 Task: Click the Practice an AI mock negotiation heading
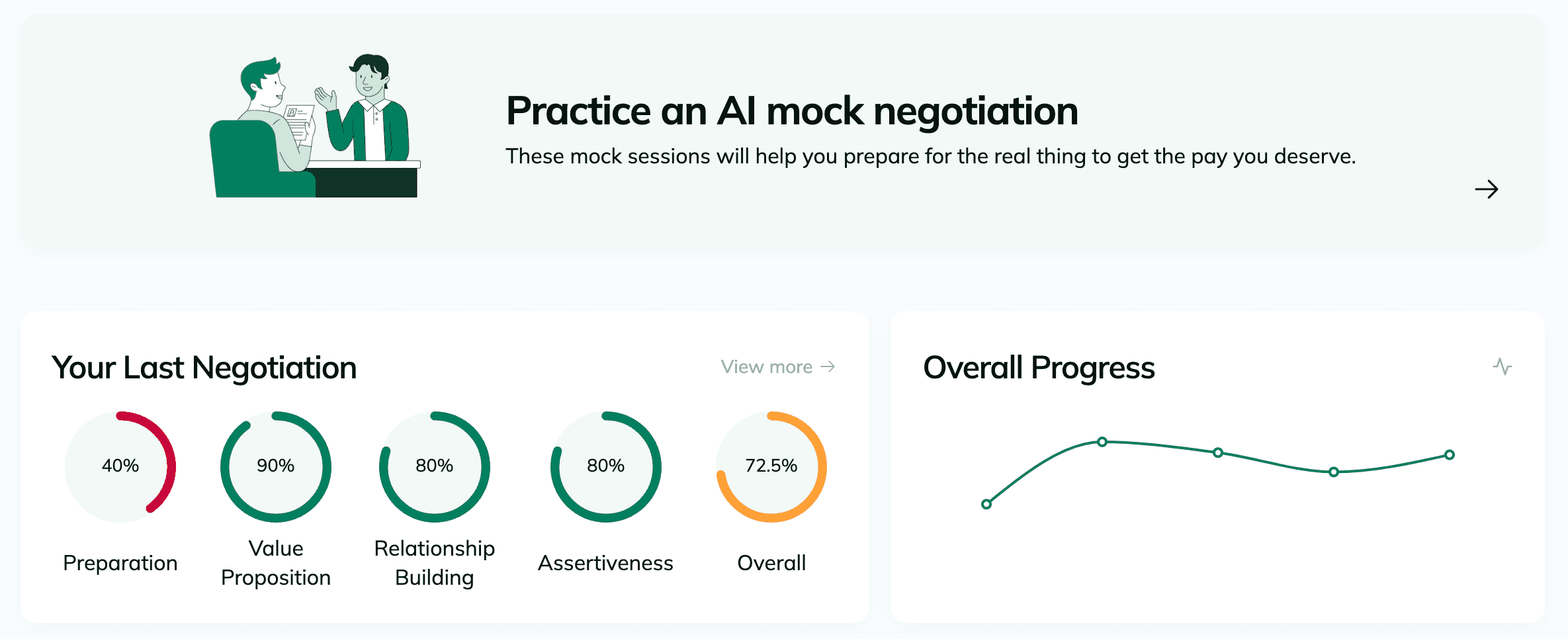(791, 110)
